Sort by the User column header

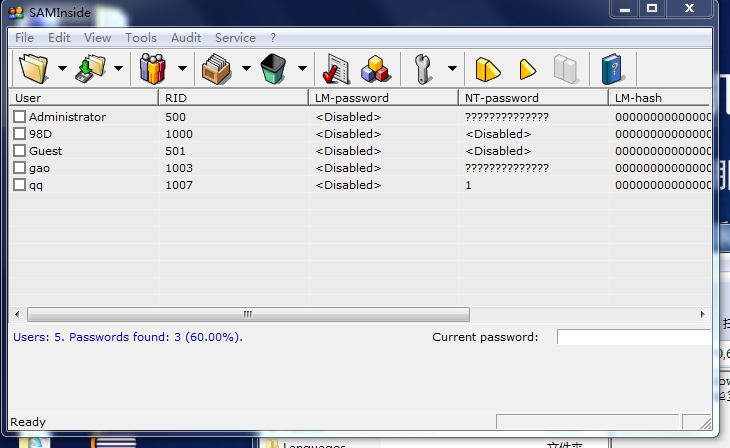pos(84,98)
